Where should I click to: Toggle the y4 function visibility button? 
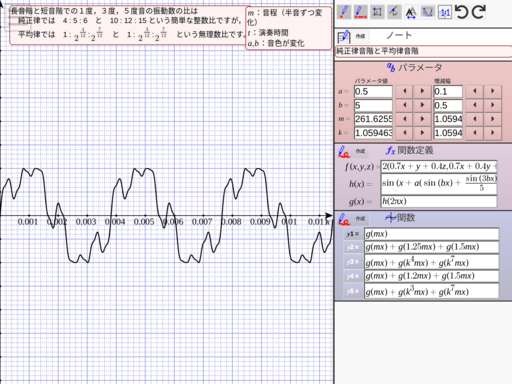coord(353,276)
